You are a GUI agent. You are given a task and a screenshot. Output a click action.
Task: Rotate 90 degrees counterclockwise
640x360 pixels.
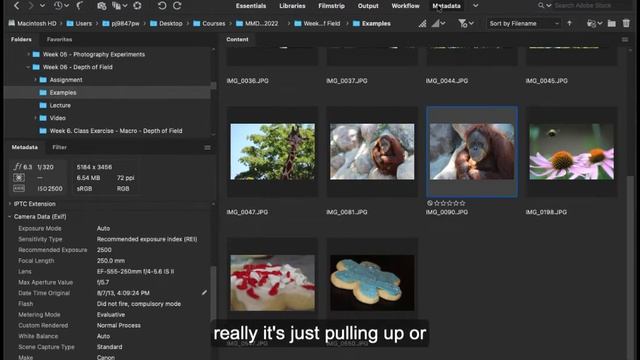162,6
